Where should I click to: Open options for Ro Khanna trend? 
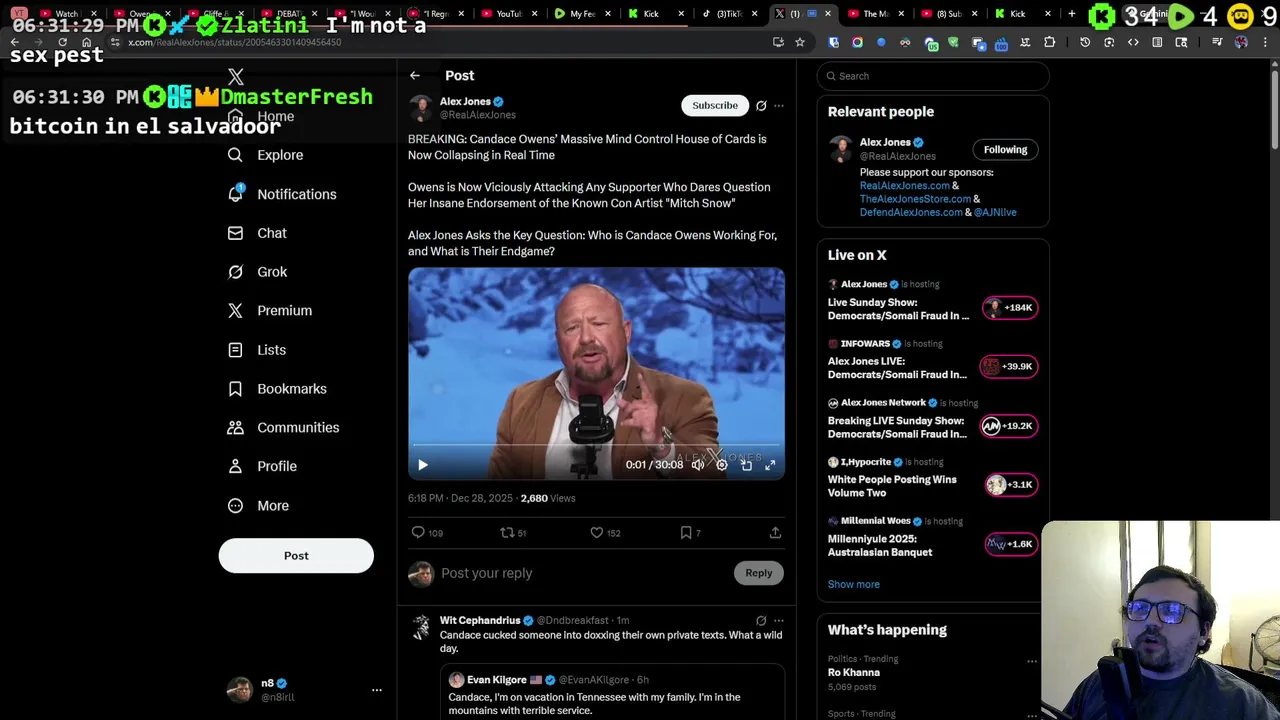[x=1032, y=661]
